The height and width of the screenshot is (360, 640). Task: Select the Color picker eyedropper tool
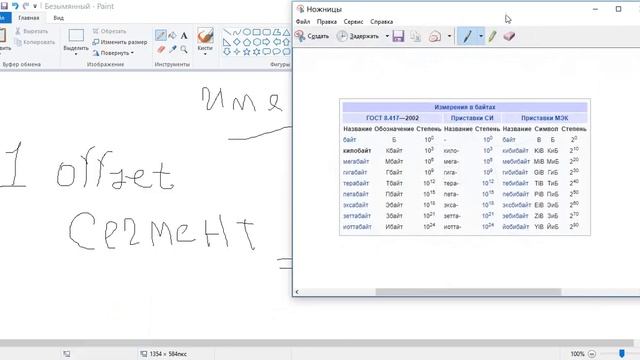click(x=172, y=49)
